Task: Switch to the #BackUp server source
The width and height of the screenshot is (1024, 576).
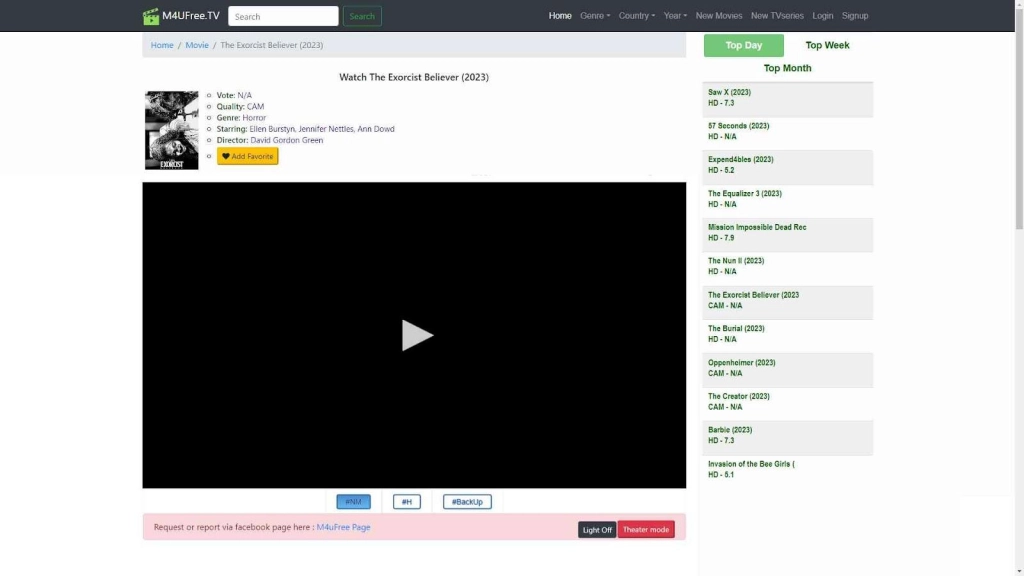Action: (467, 502)
